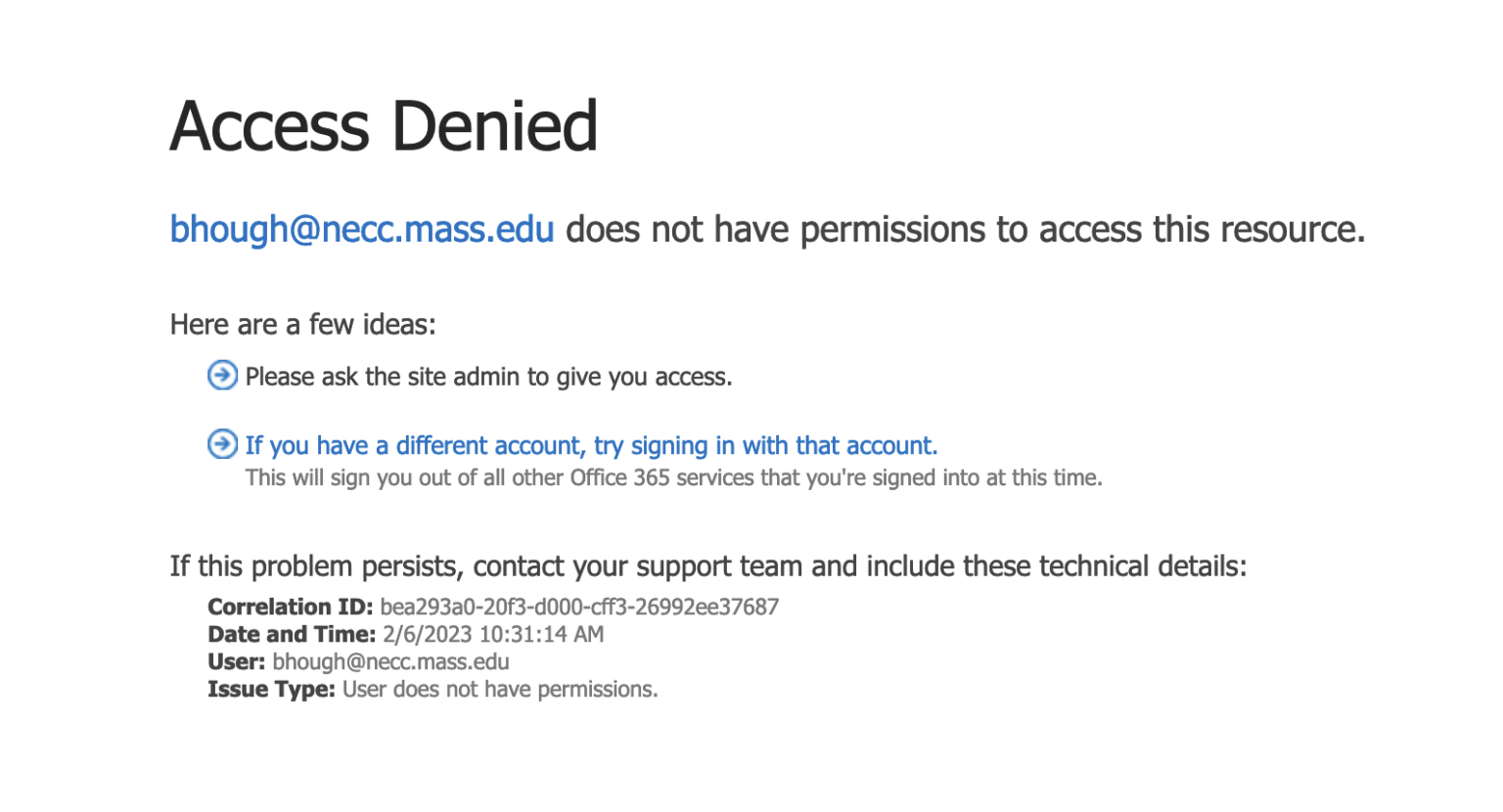Image resolution: width=1503 pixels, height=812 pixels.
Task: Open the bhough@necc.mass.edu email link
Action: 362,229
